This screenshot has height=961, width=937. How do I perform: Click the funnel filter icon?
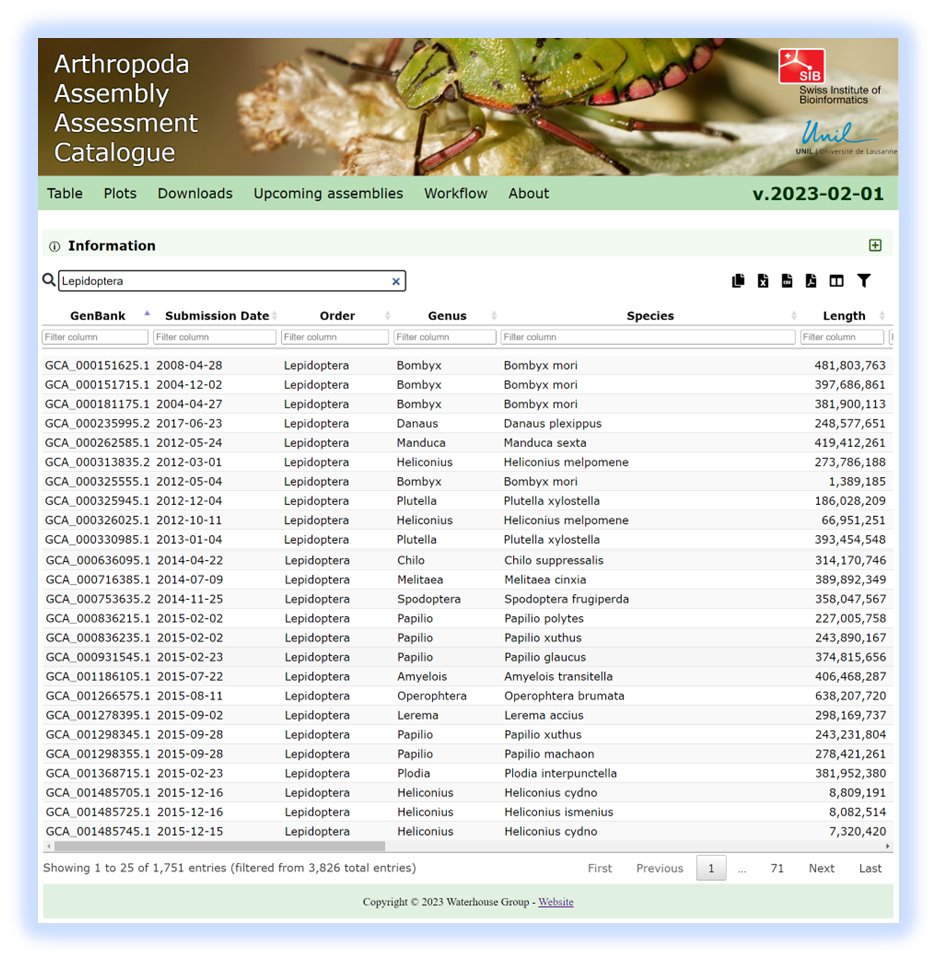tap(863, 281)
